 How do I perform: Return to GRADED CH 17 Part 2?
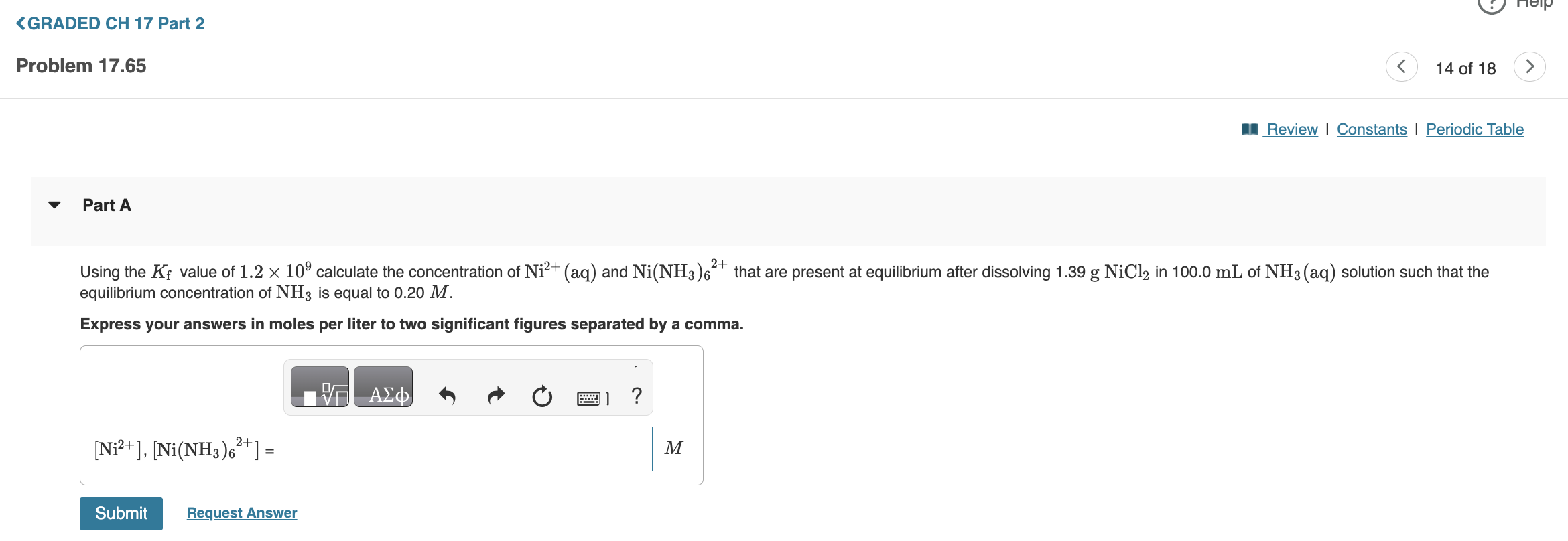(111, 23)
